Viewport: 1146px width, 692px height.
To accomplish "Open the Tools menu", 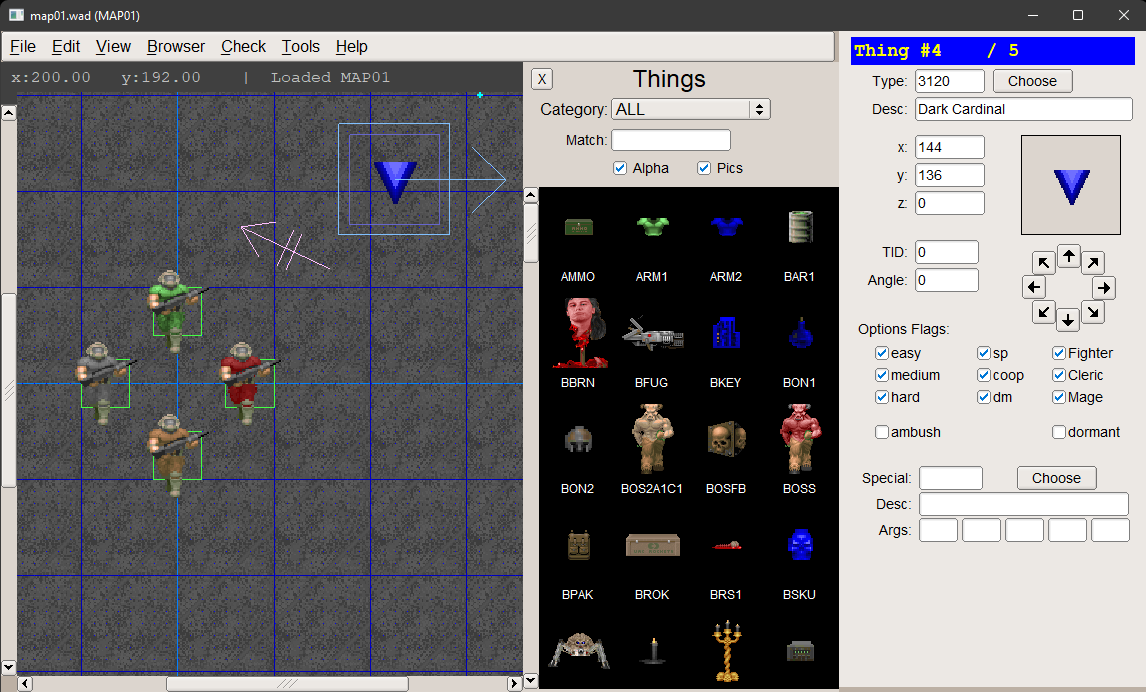I will coord(301,47).
